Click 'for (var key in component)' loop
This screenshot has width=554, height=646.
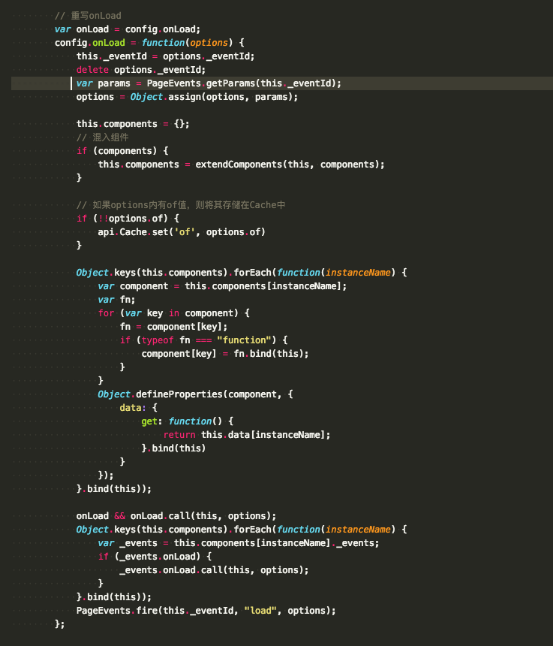(173, 313)
